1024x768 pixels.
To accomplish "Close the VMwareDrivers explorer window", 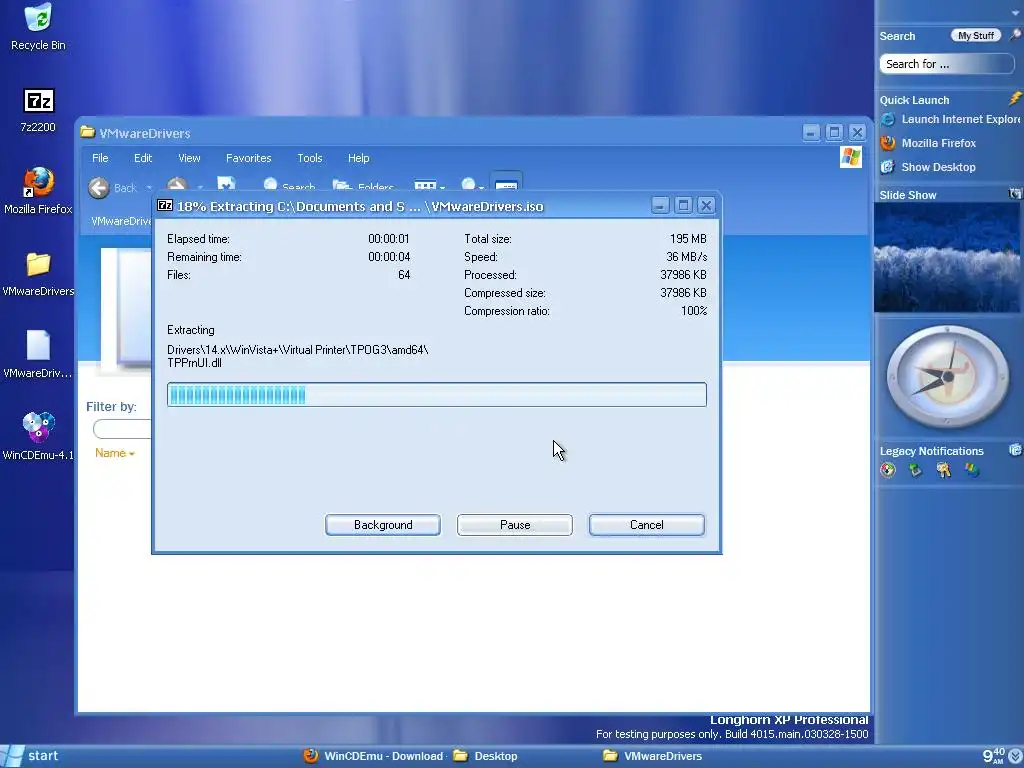I will 857,133.
